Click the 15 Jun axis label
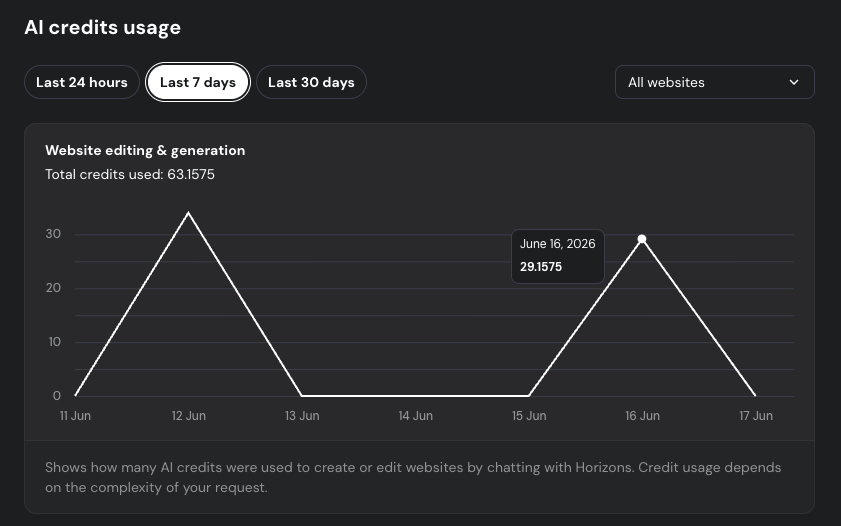This screenshot has height=526, width=841. click(529, 416)
